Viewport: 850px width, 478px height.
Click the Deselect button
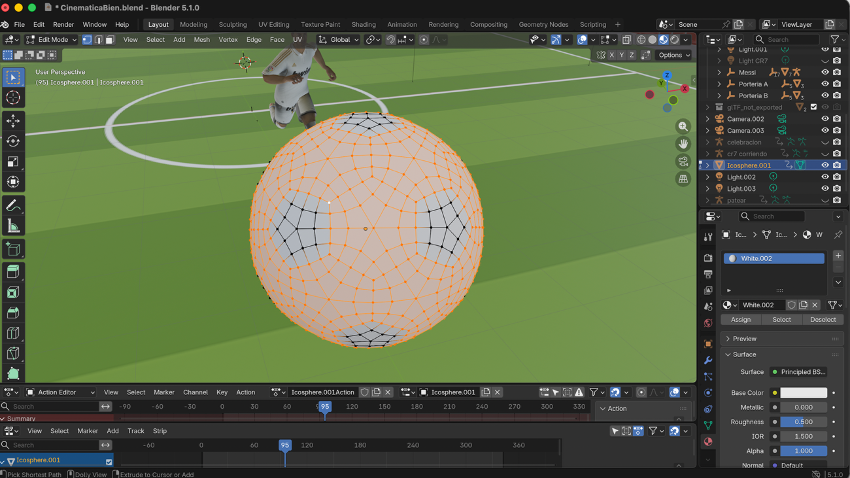pyautogui.click(x=823, y=320)
